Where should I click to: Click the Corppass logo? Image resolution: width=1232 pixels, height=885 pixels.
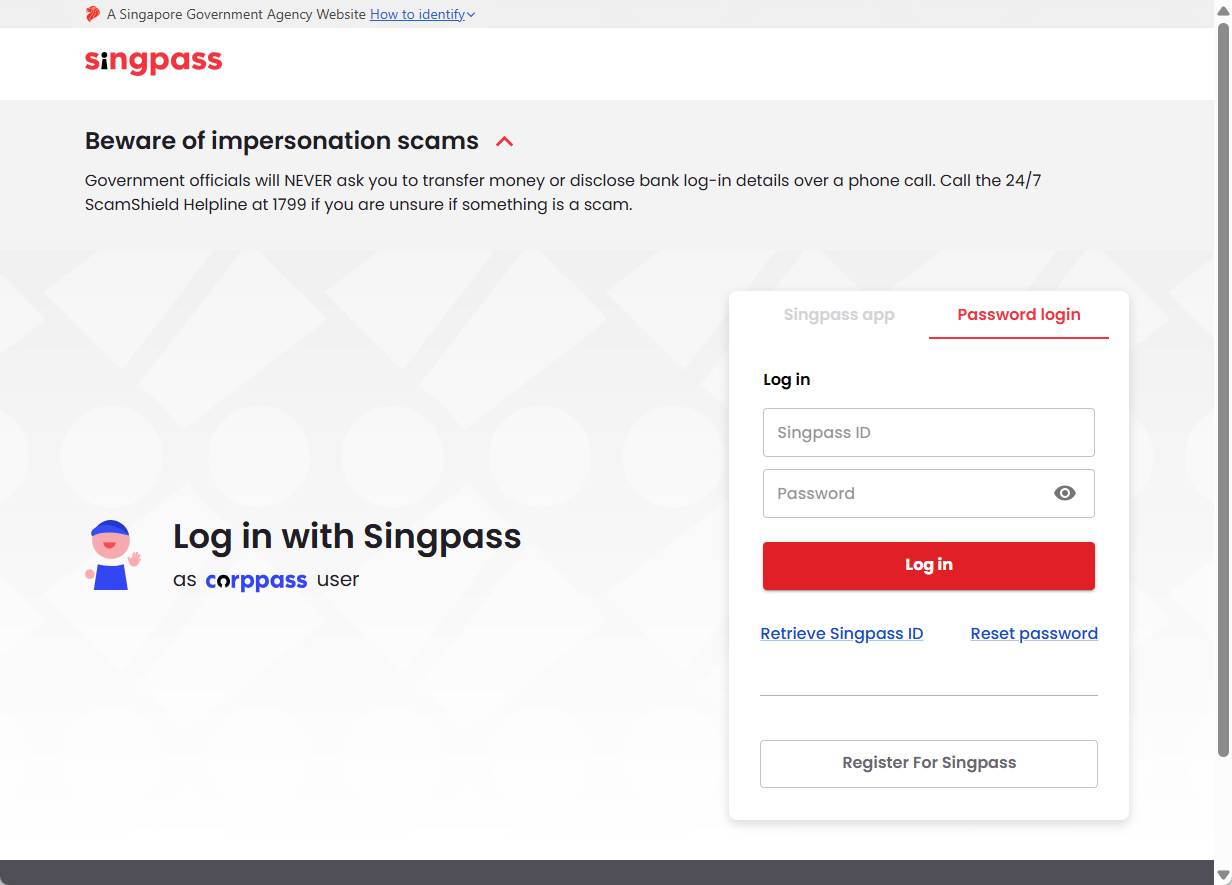tap(256, 581)
